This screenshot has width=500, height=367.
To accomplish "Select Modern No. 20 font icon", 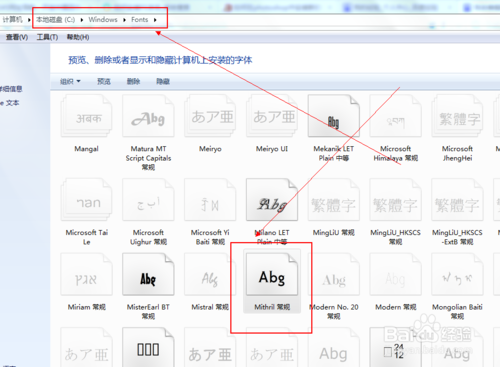I will point(334,274).
